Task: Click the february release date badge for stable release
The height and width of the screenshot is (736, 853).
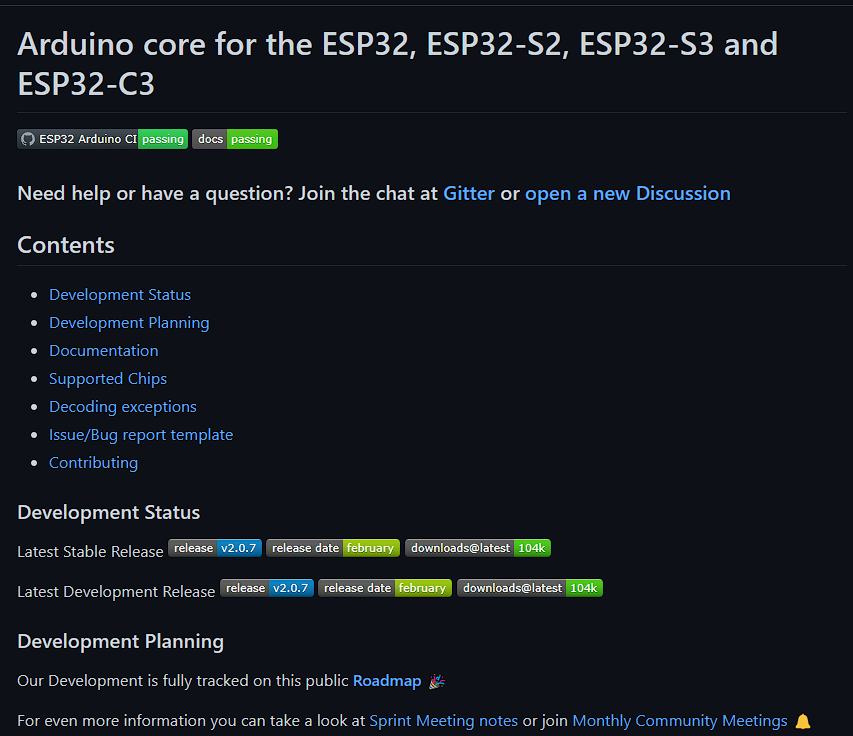Action: tap(332, 547)
